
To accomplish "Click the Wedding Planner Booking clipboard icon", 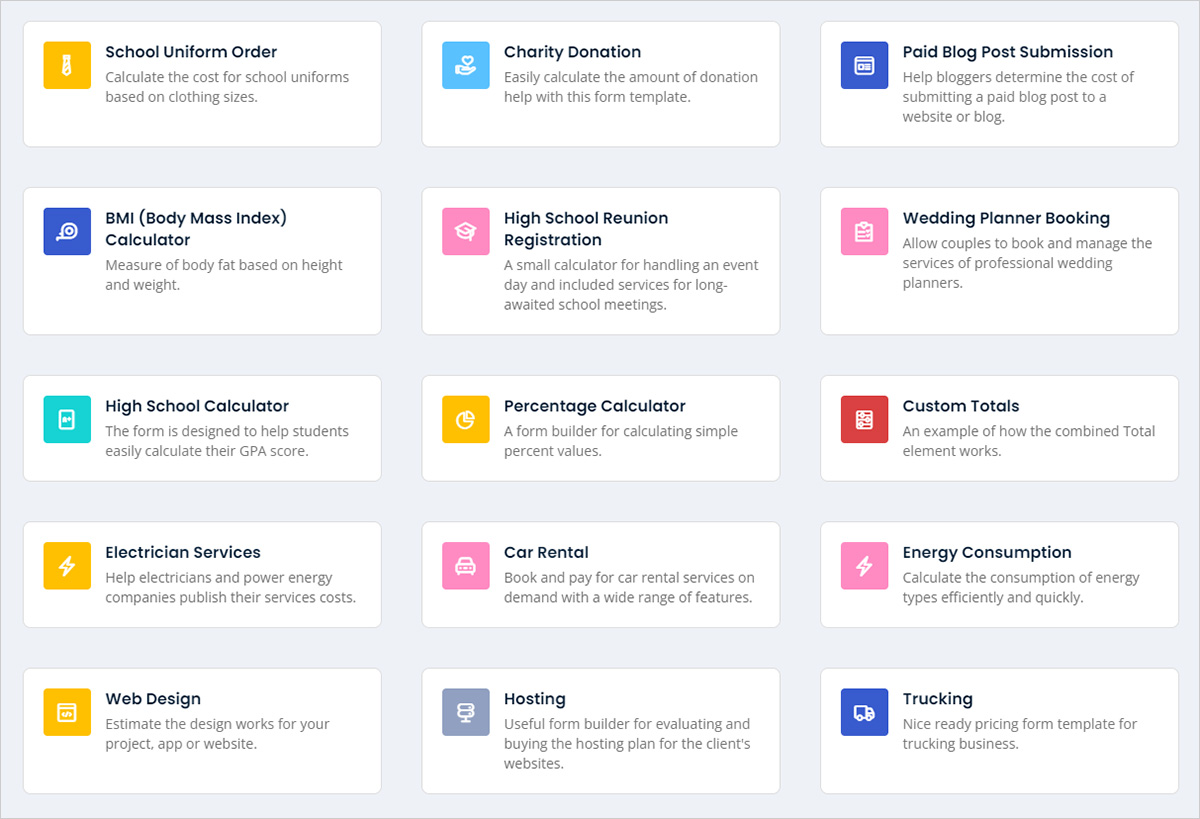I will (865, 231).
